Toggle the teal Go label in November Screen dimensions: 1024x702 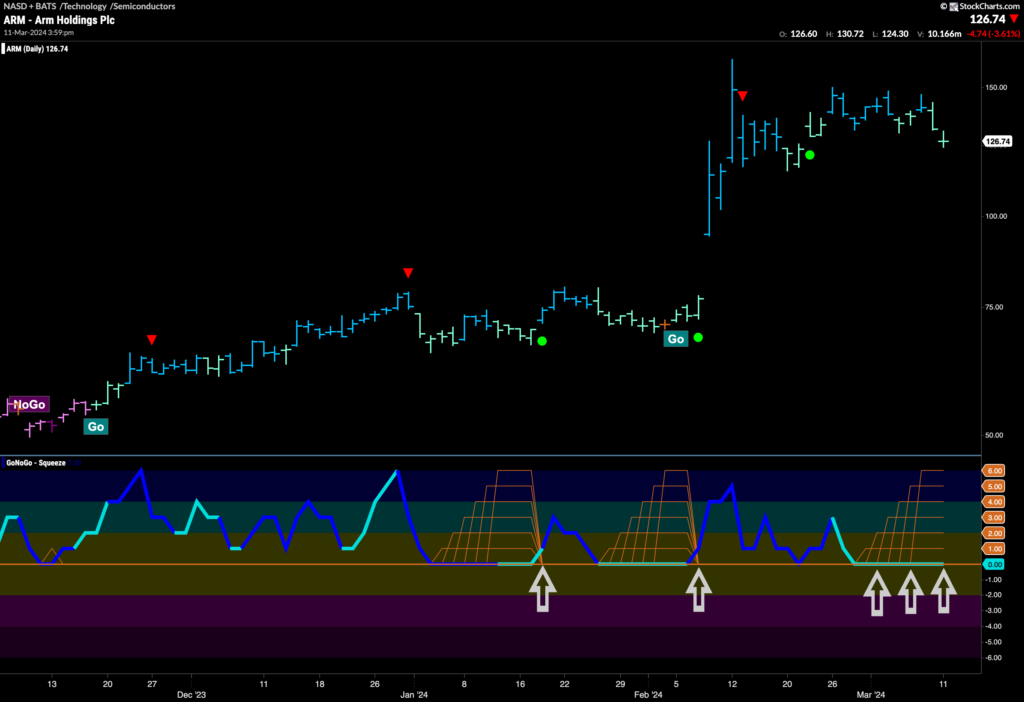coord(95,426)
